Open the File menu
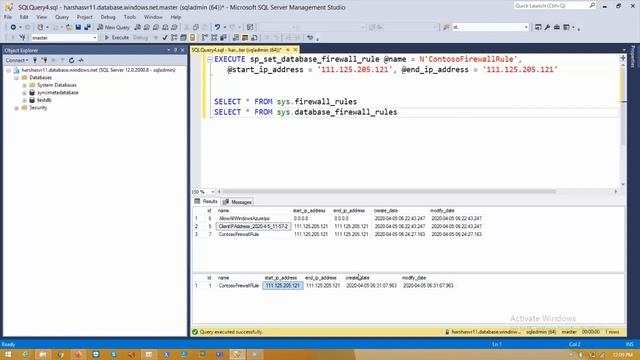This screenshot has width=640, height=360. point(8,17)
